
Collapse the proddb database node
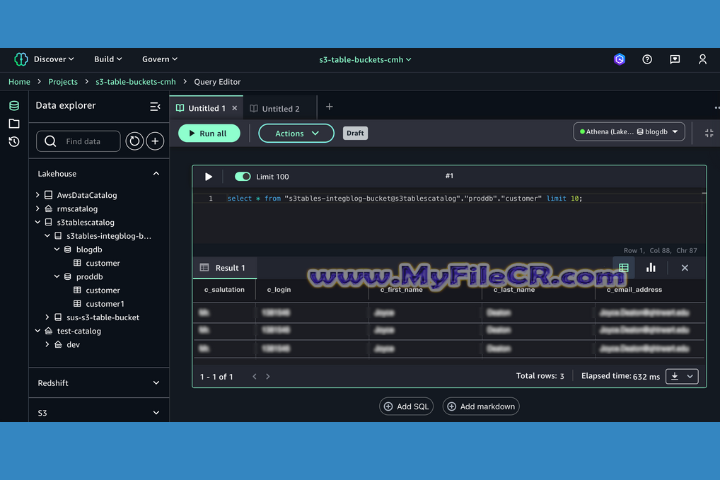pos(57,277)
